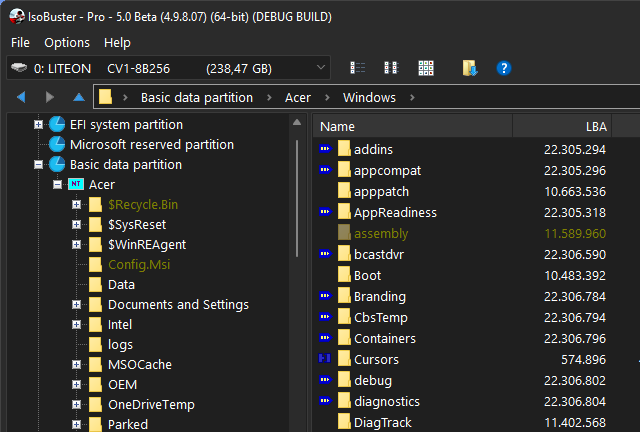
Task: Select the $WinREAgent folder in tree
Action: 147,244
